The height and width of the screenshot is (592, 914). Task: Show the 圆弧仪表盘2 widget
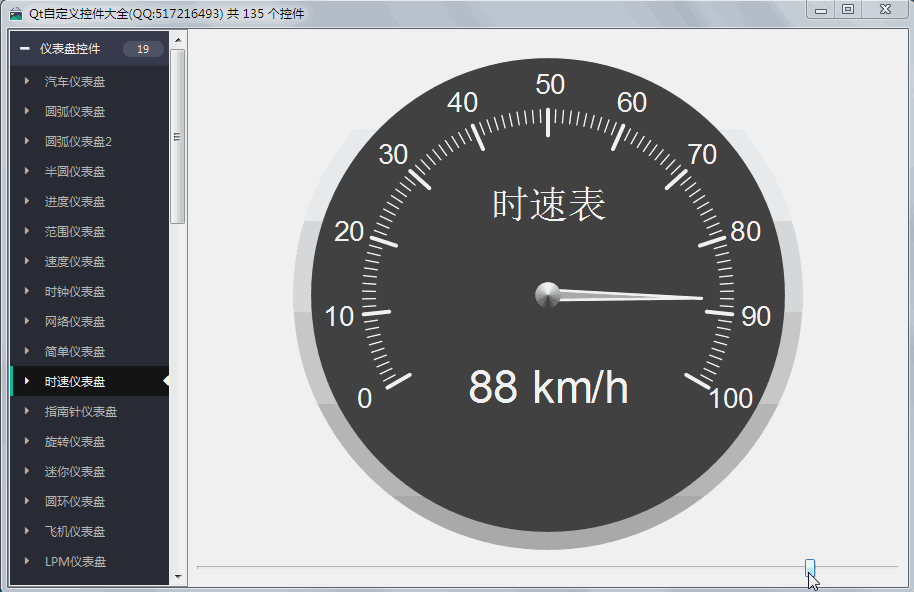point(78,142)
